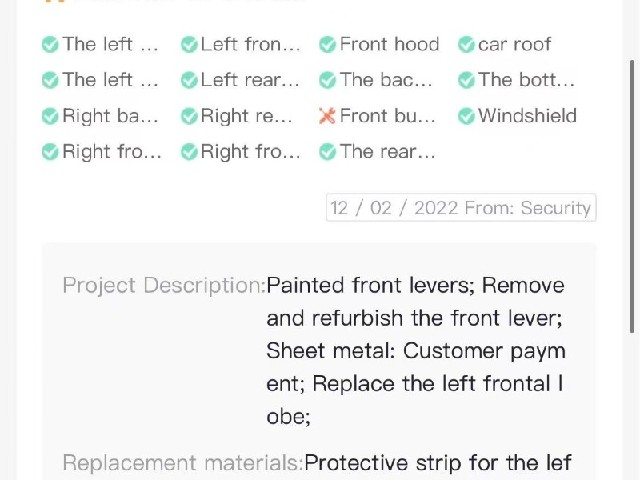Click the Project Description text block
The image size is (640, 480).
[416, 351]
